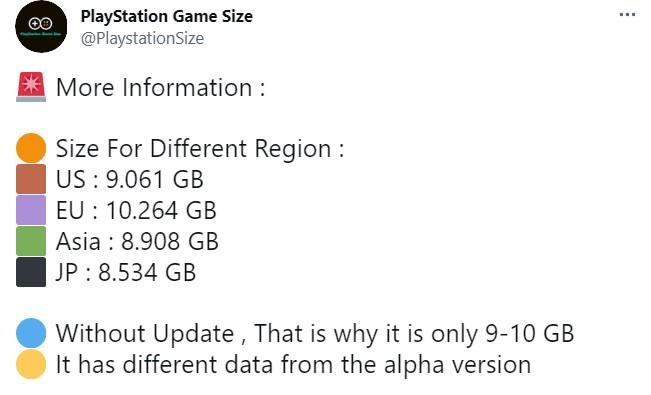The width and height of the screenshot is (651, 395).
Task: Click the green square beside Asia size
Action: [x=31, y=241]
